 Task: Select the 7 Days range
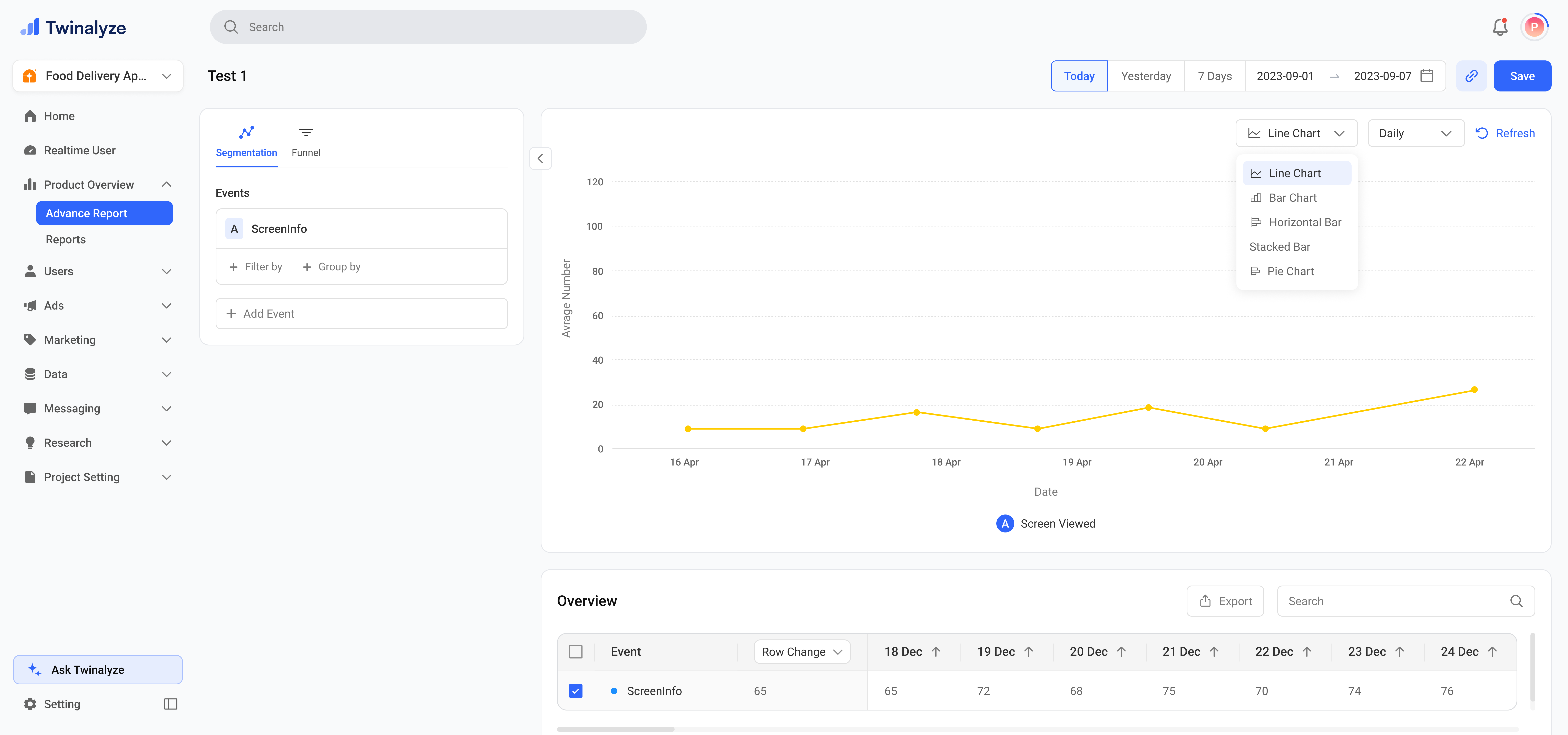pyautogui.click(x=1215, y=76)
